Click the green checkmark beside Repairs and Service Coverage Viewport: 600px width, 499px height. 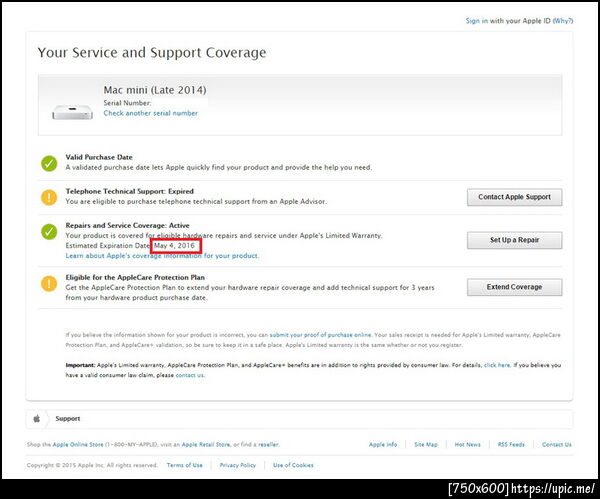click(49, 232)
